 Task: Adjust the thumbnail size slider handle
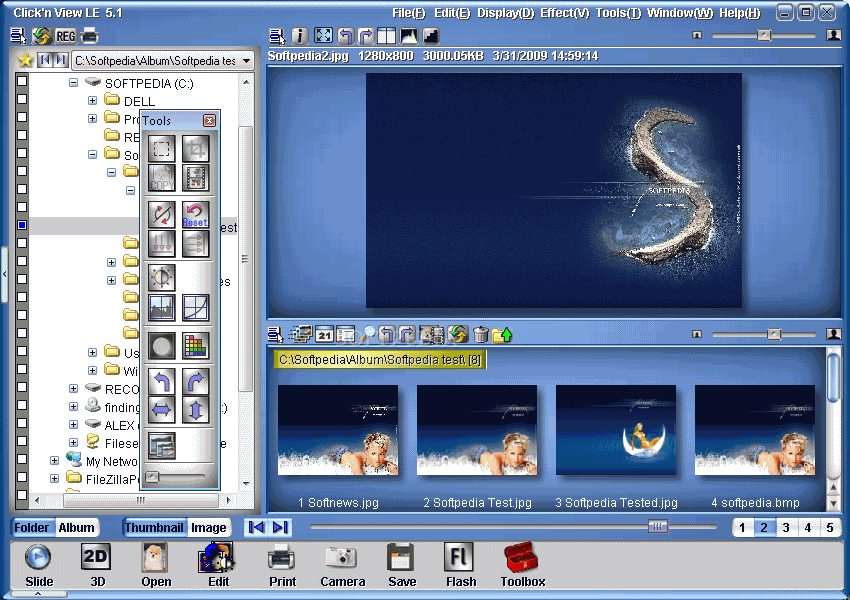774,334
